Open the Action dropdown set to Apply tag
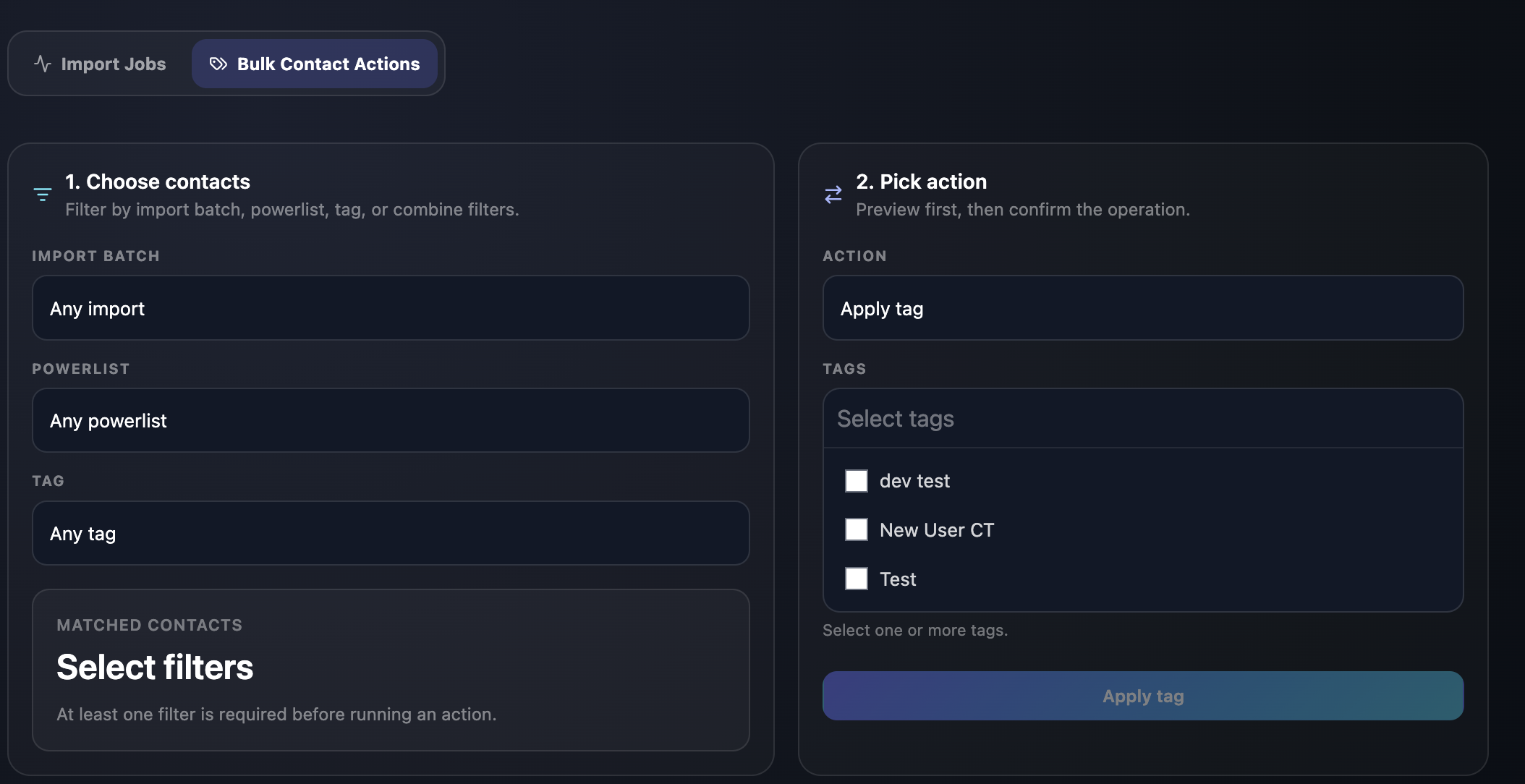The width and height of the screenshot is (1525, 784). pos(1143,308)
